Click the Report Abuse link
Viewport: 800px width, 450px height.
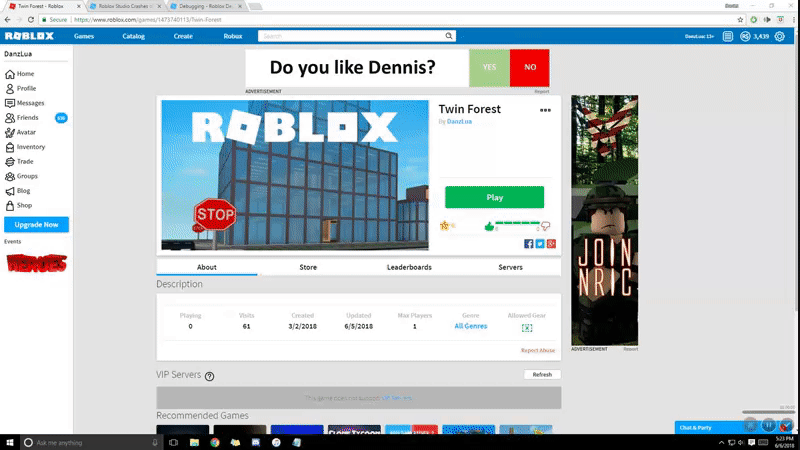[x=538, y=351]
